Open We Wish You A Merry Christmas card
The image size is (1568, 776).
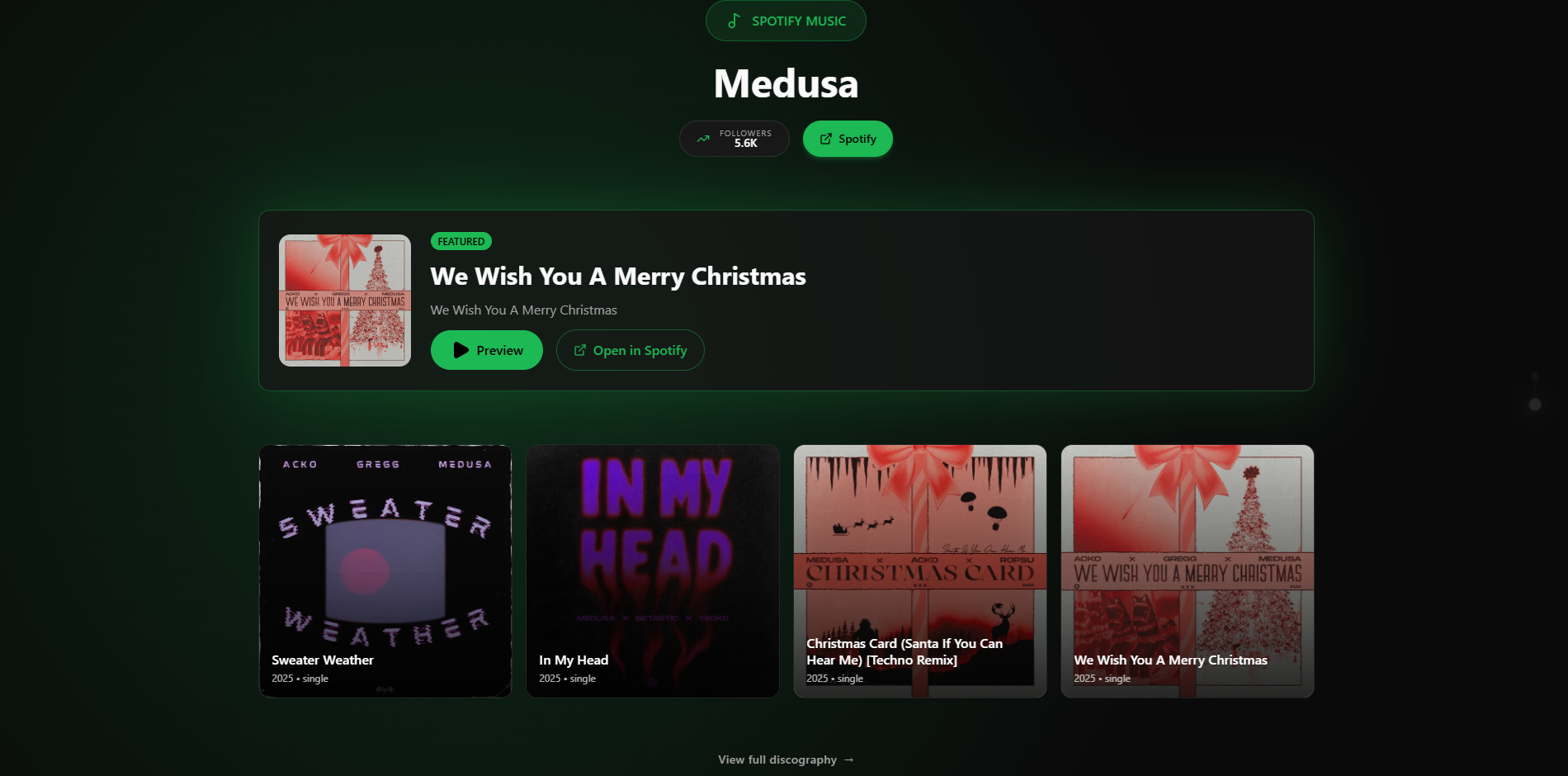[x=1188, y=571]
